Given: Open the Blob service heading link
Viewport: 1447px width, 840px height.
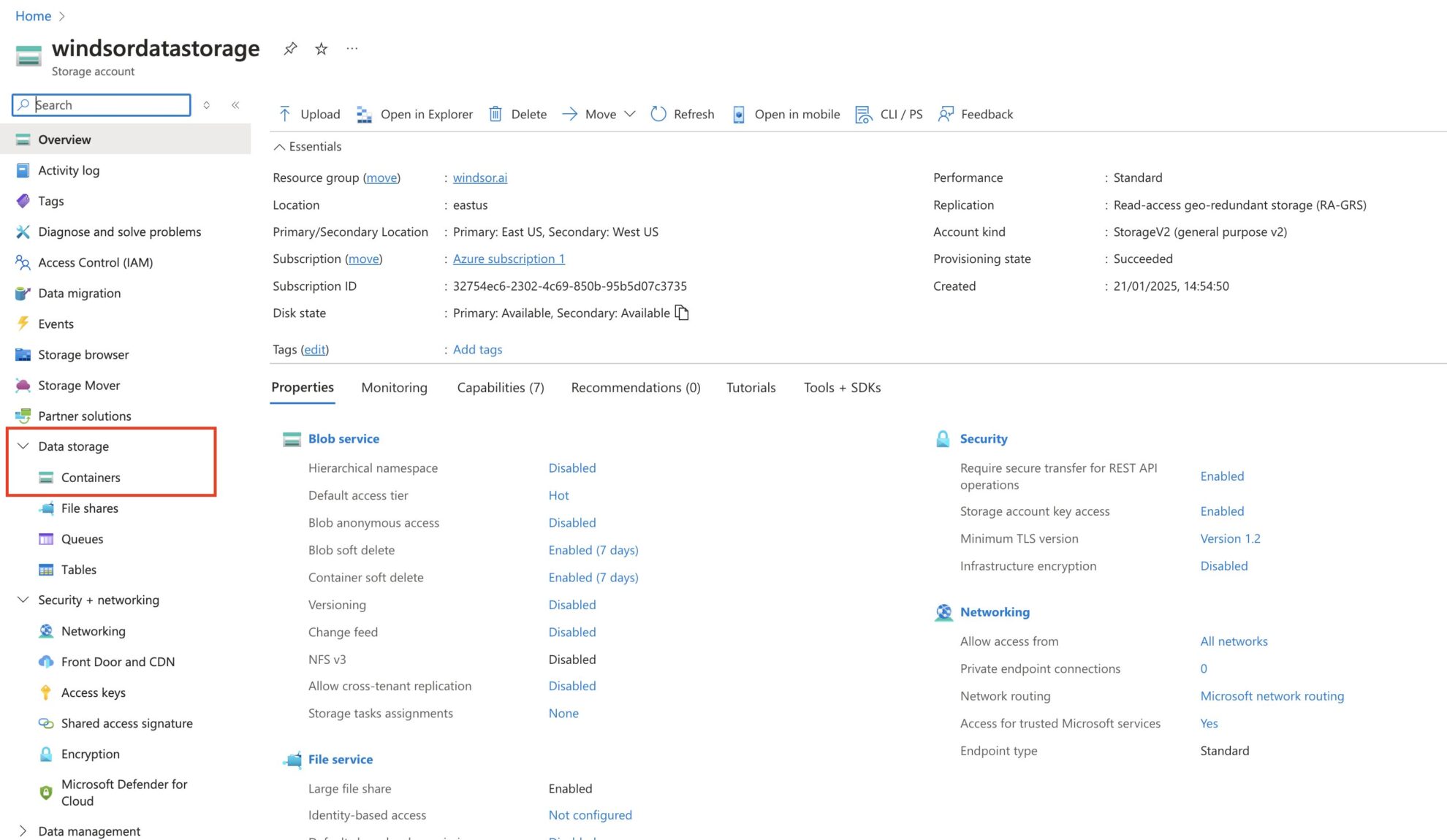Looking at the screenshot, I should pyautogui.click(x=343, y=438).
